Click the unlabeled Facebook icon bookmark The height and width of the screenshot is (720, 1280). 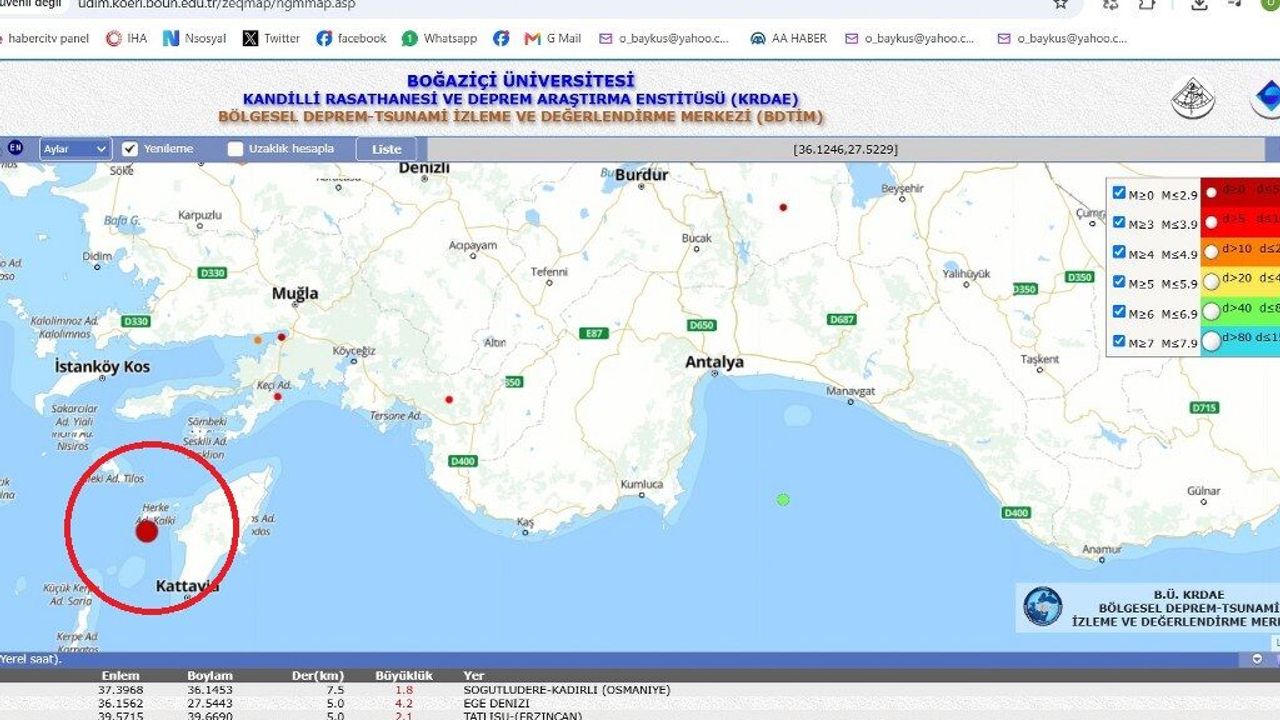(501, 39)
